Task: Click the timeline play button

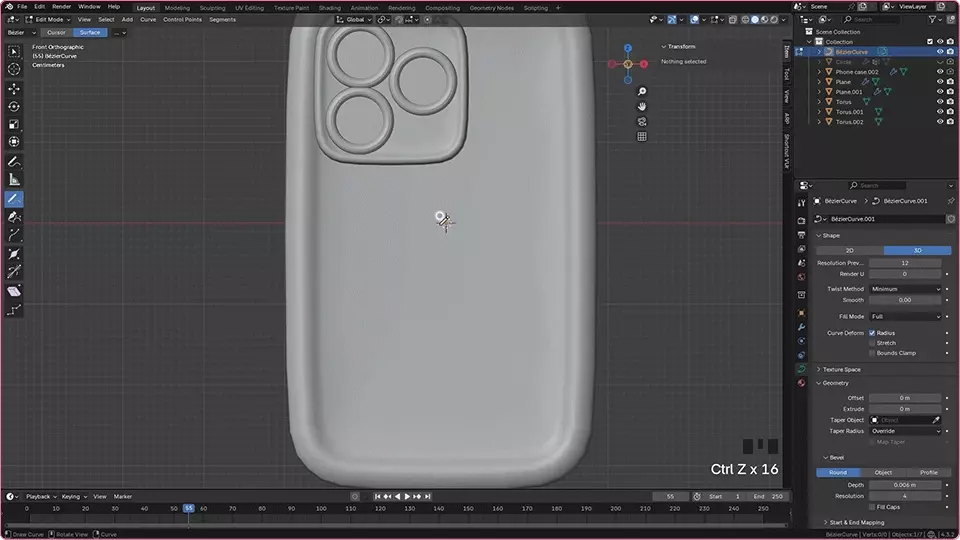Action: click(407, 497)
